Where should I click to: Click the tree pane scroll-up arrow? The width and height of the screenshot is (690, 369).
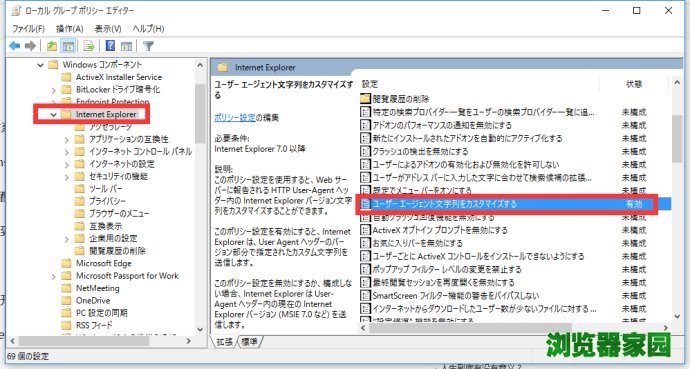(200, 65)
